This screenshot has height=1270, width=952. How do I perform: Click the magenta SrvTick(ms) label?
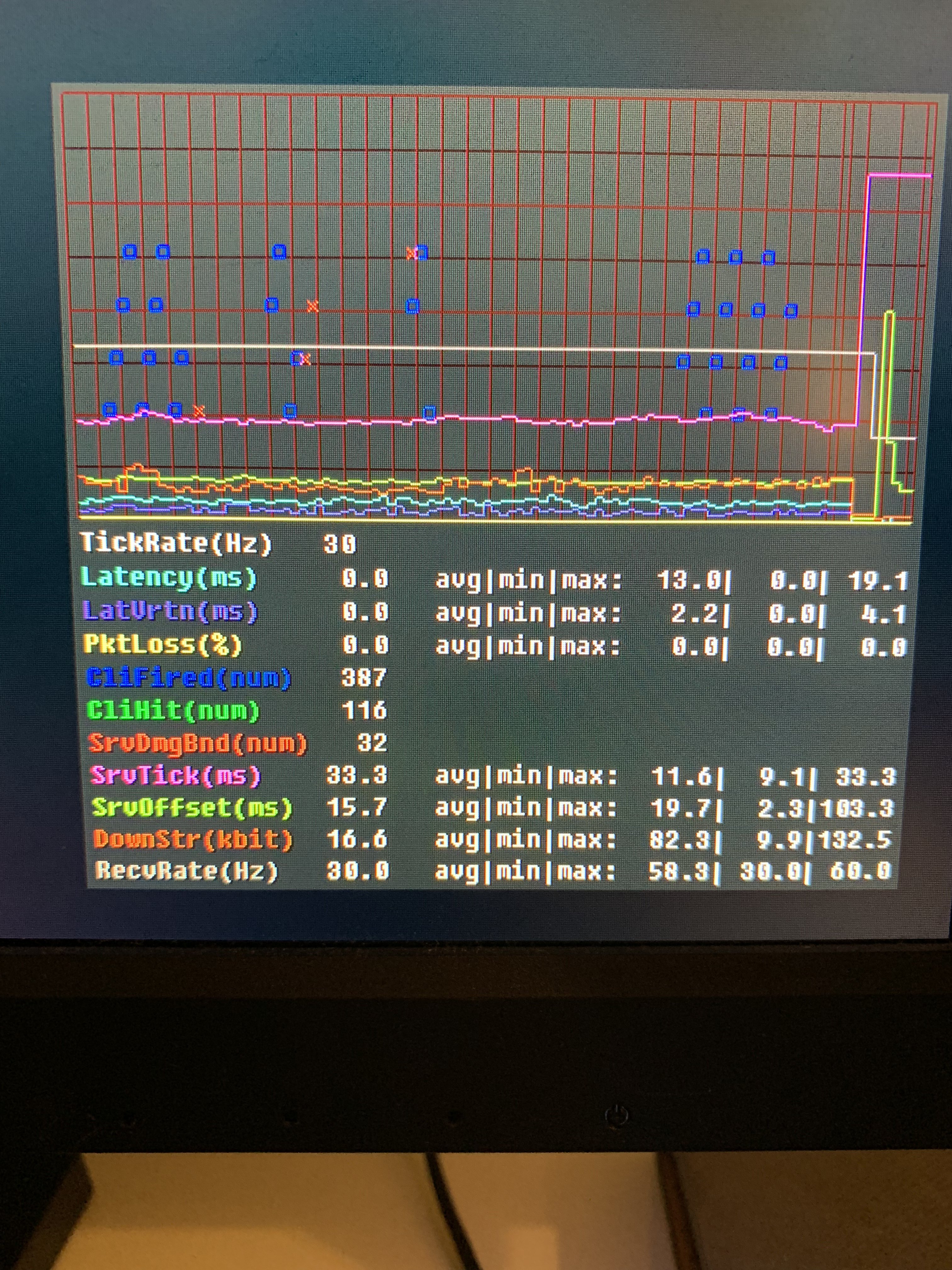pyautogui.click(x=176, y=776)
